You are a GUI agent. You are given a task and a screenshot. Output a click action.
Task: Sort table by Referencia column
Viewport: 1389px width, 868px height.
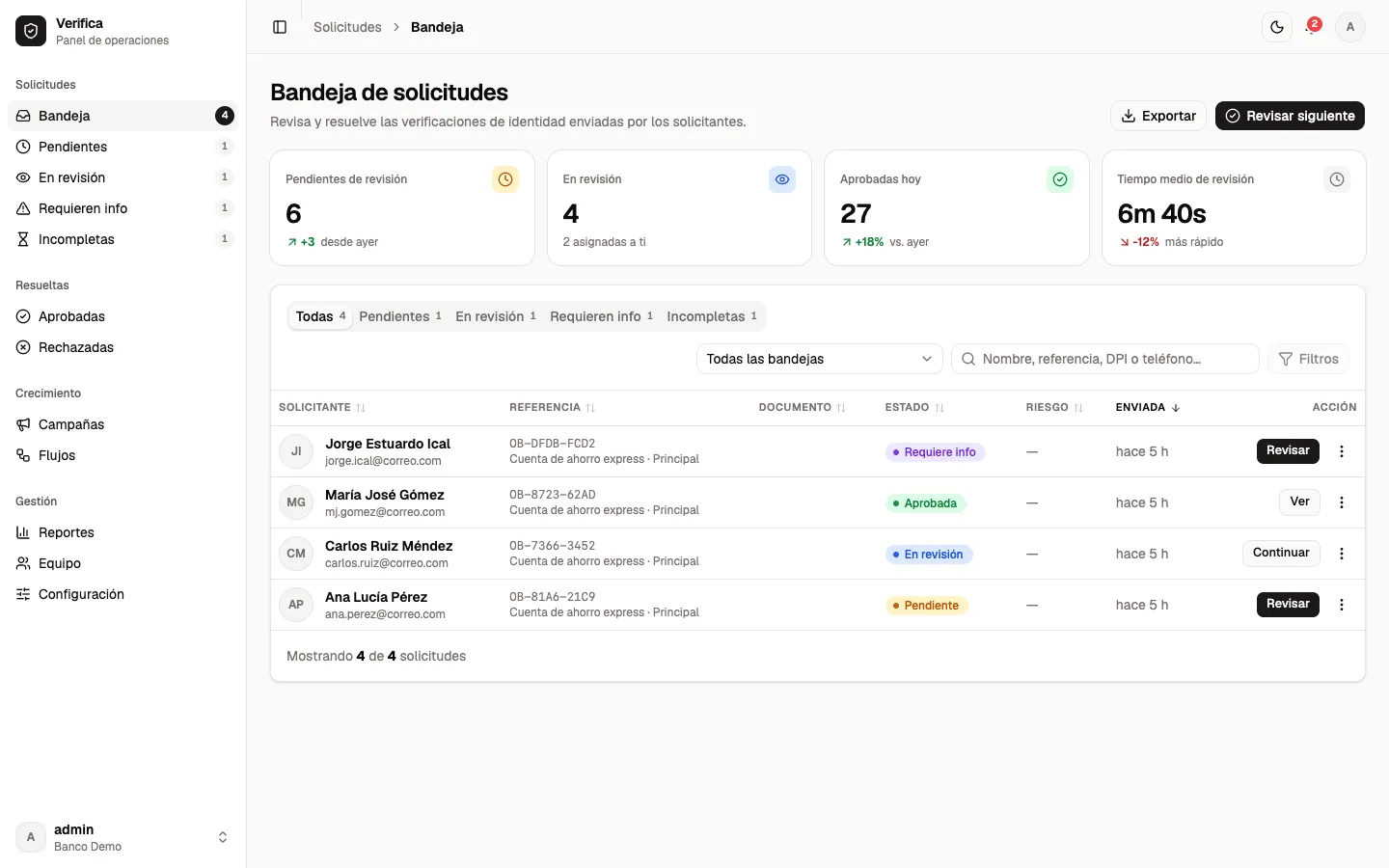[x=553, y=408]
